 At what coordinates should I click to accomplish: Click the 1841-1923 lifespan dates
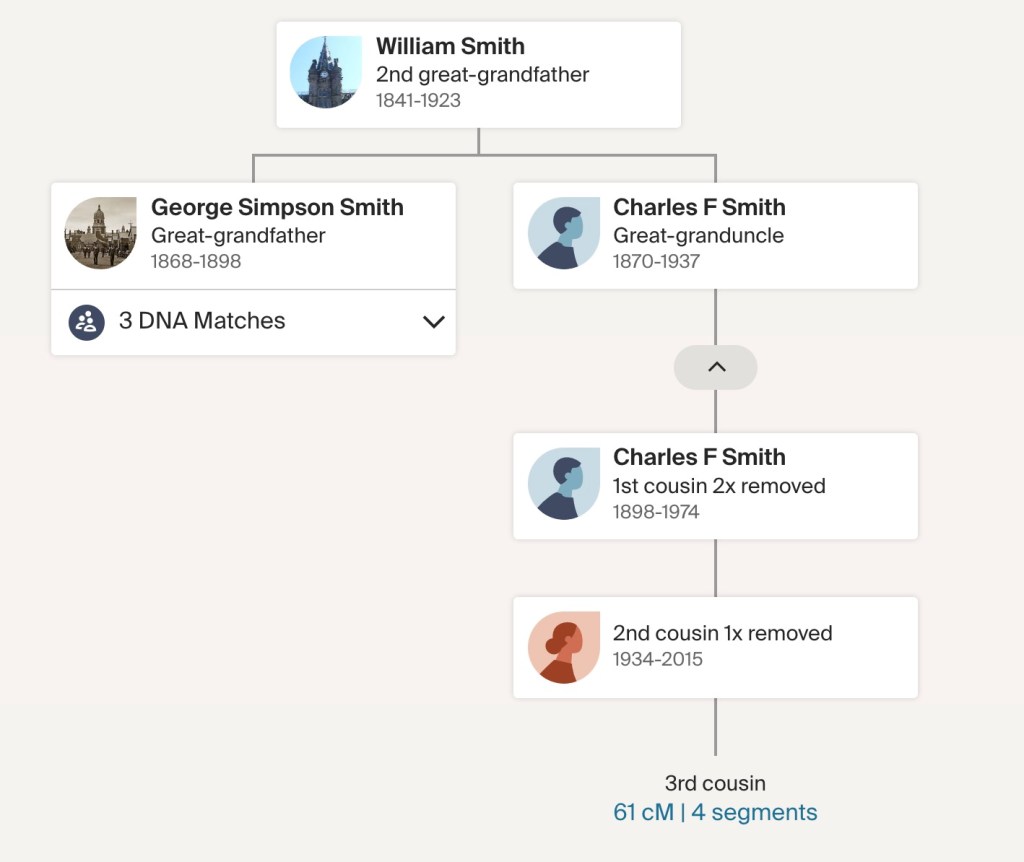418,100
